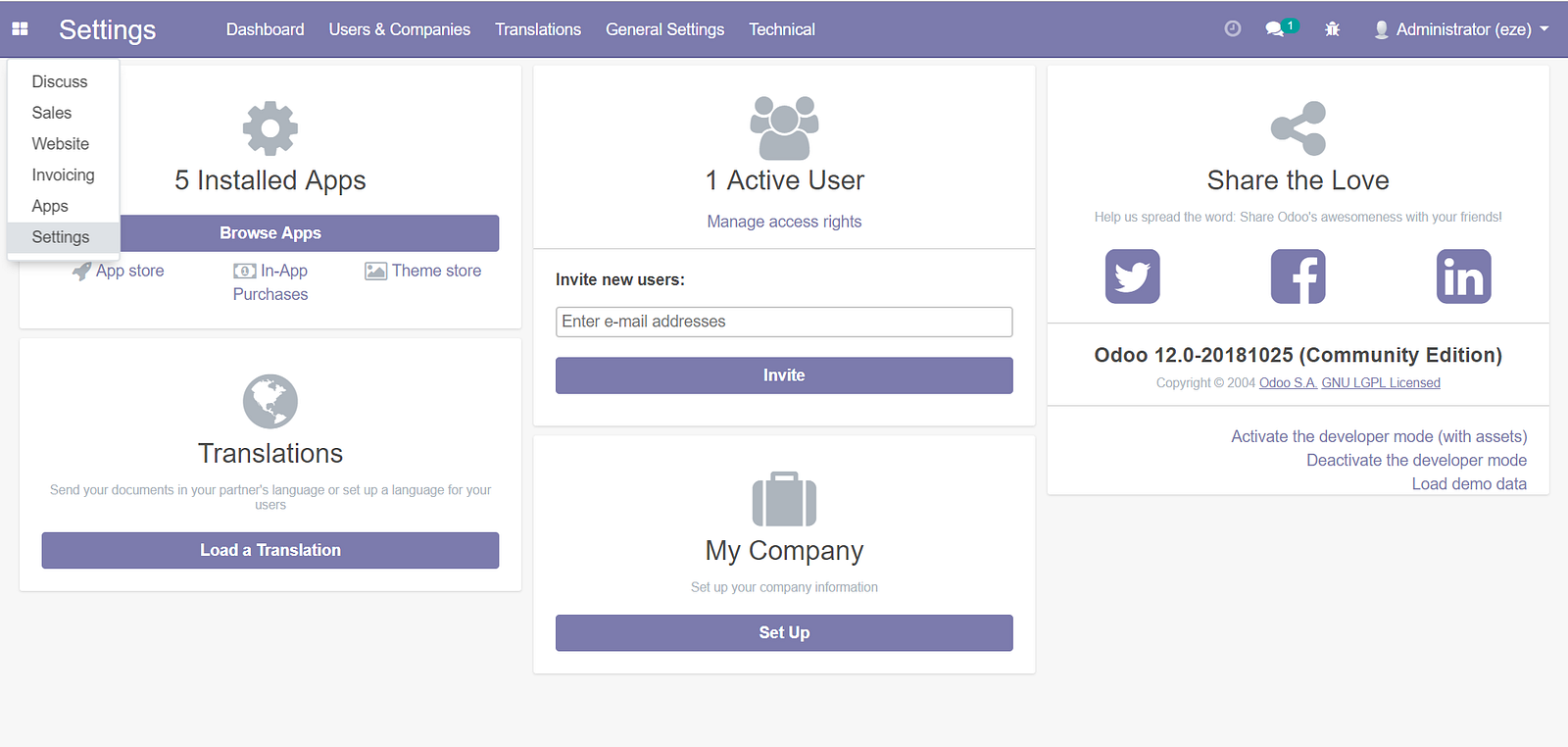Choose Invoicing in the apps dropdown
Screen dimensions: 1568x747
pos(63,174)
